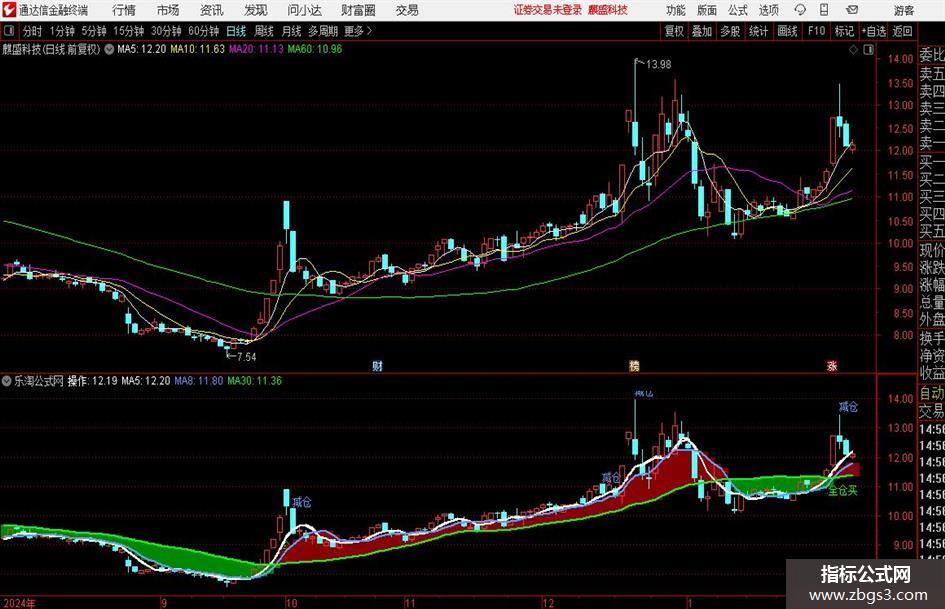Click the mobile phone icon

[824, 10]
